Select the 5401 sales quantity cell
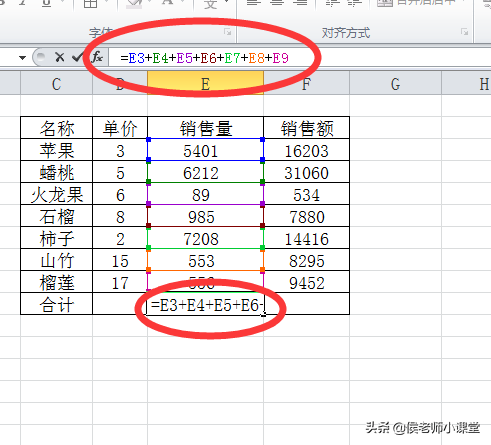The width and height of the screenshot is (491, 445). pyautogui.click(x=205, y=150)
